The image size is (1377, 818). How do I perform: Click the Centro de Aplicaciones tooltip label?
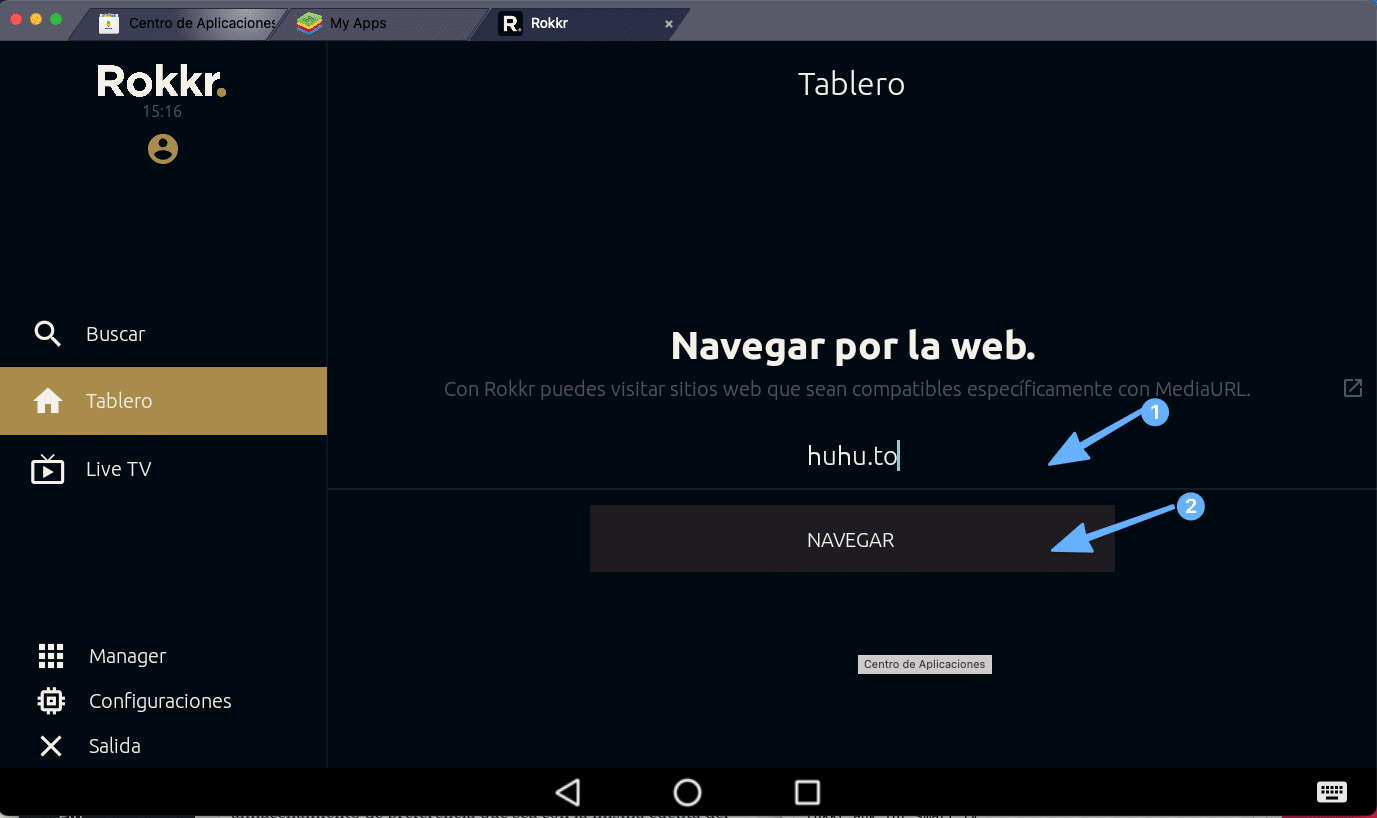924,664
